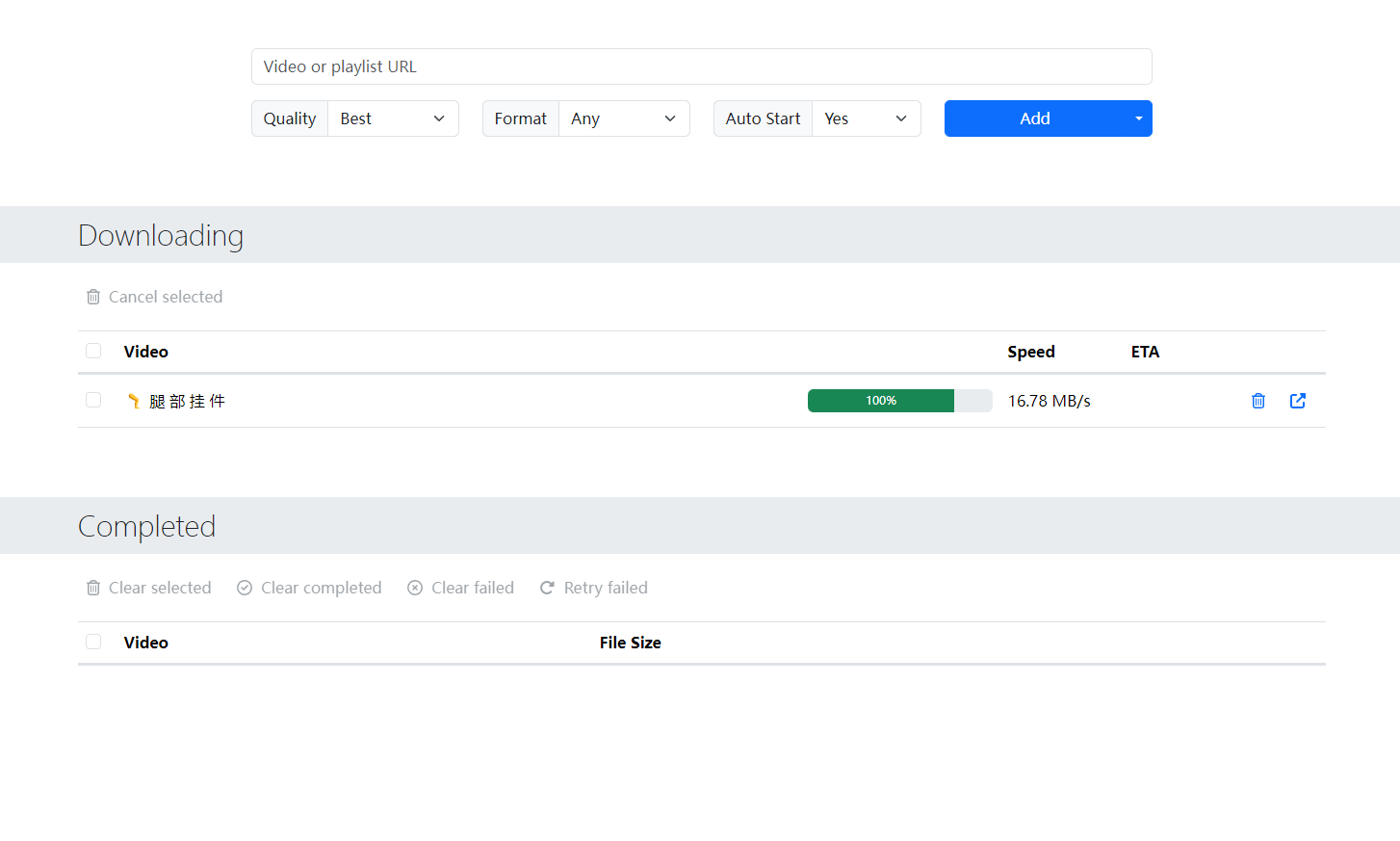The width and height of the screenshot is (1400, 841).
Task: Open the 腿部挂件 source link in a new tab
Action: [1297, 401]
